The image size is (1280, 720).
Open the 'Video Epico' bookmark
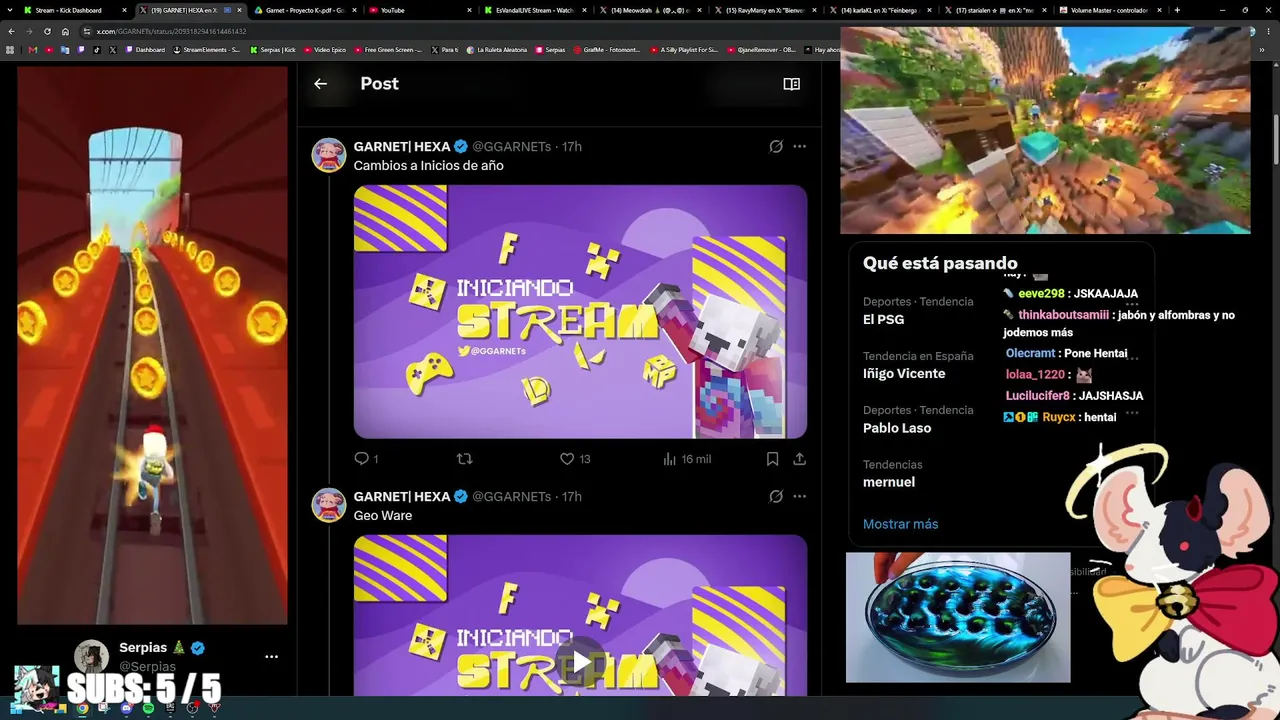tap(325, 49)
